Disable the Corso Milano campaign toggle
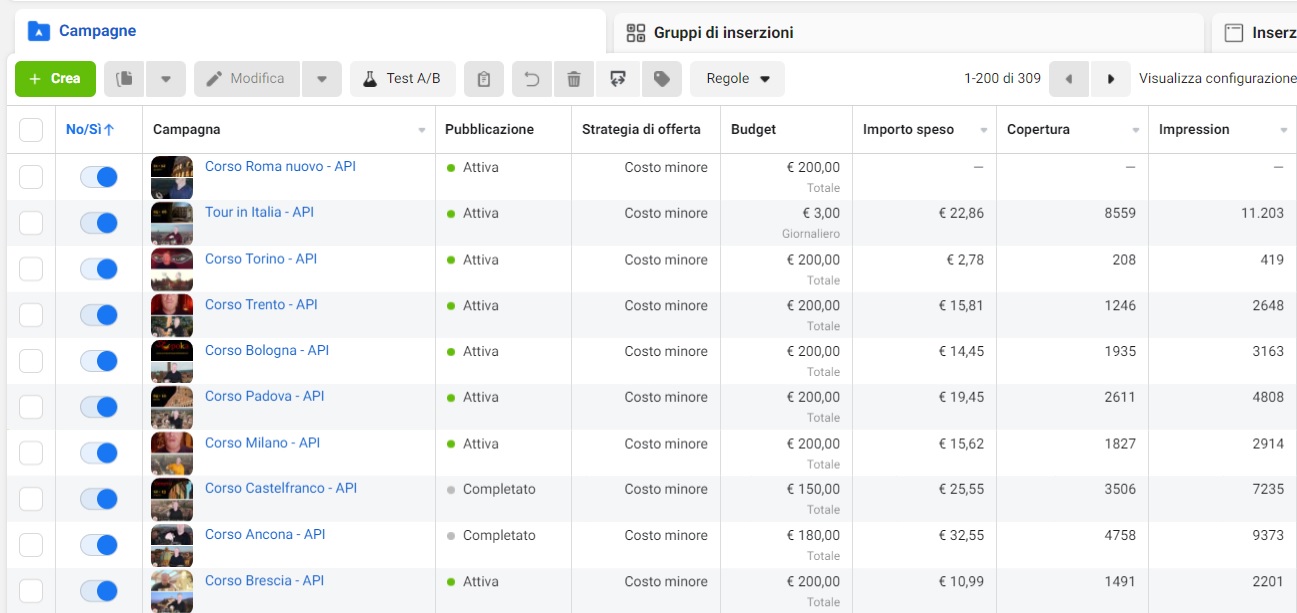This screenshot has width=1297, height=613. pos(99,453)
